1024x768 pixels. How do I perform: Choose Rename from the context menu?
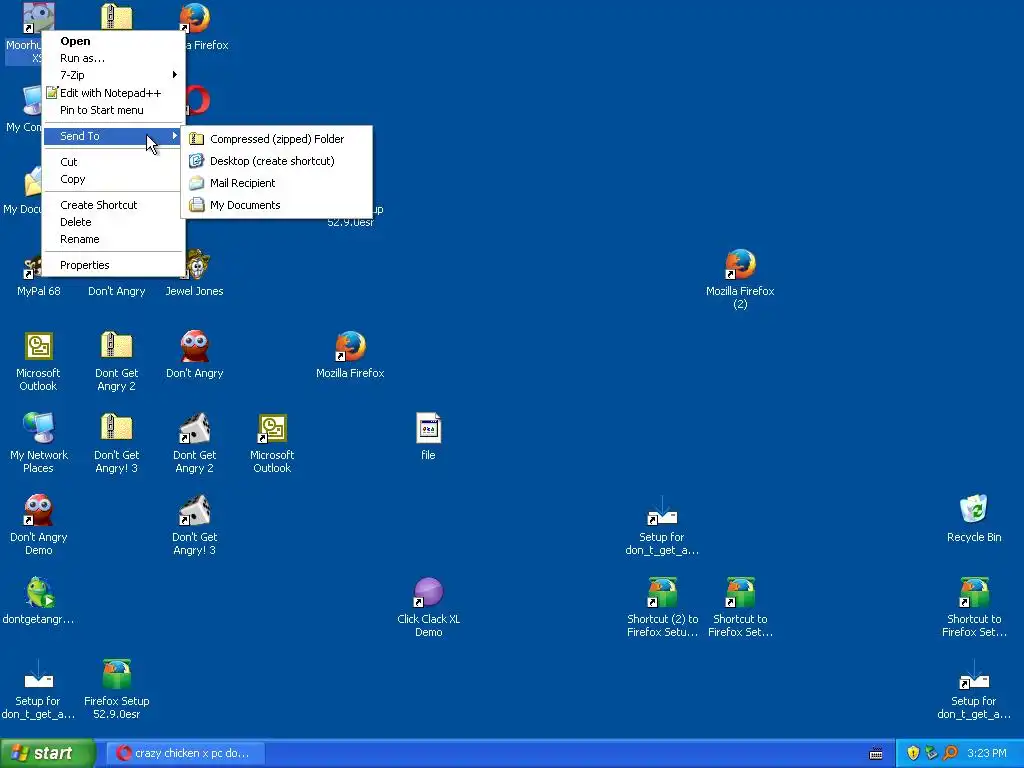[x=114, y=239]
